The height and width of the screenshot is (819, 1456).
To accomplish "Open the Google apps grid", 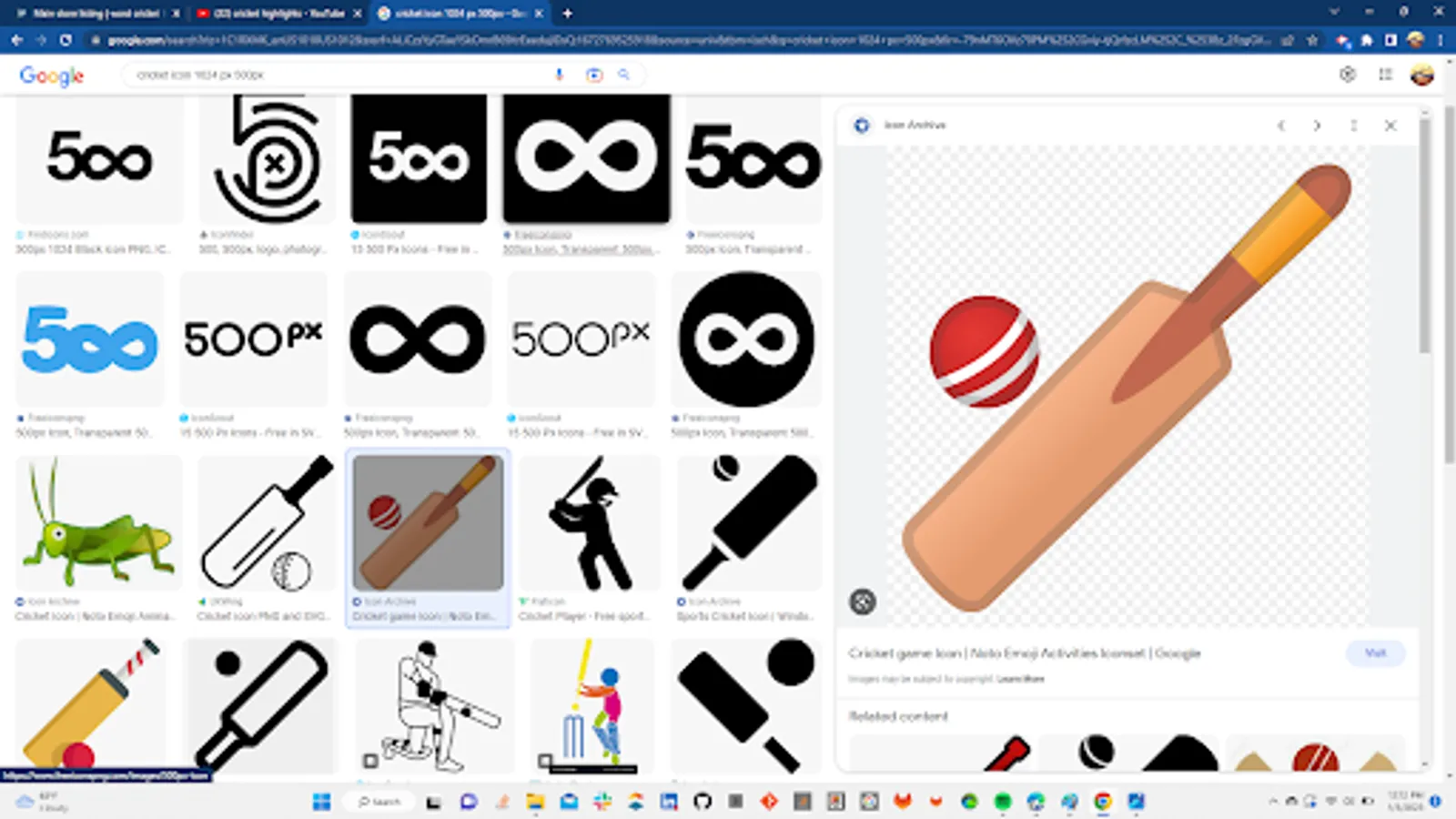I will pos(1385,75).
